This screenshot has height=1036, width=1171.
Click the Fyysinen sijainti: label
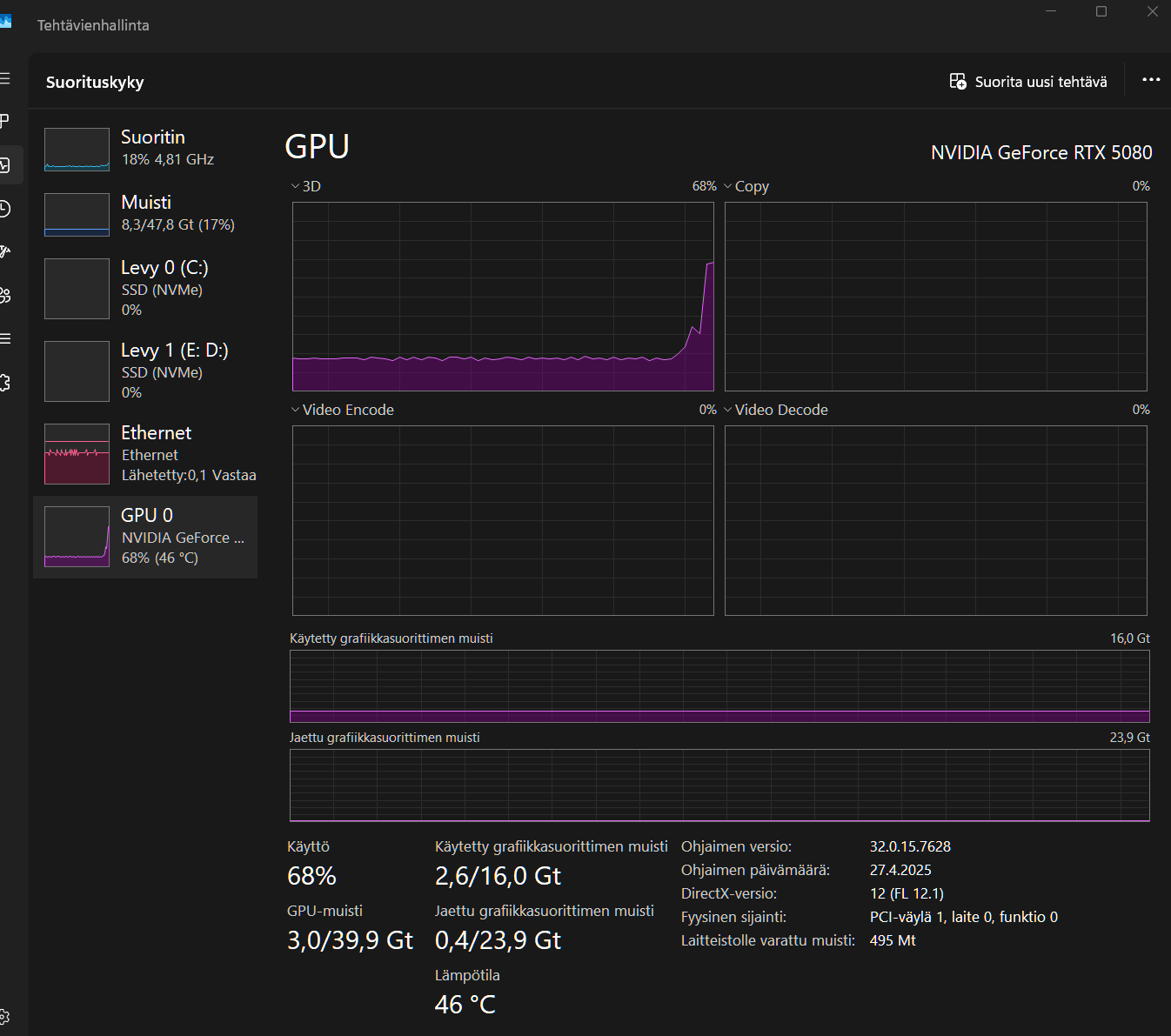coord(733,917)
